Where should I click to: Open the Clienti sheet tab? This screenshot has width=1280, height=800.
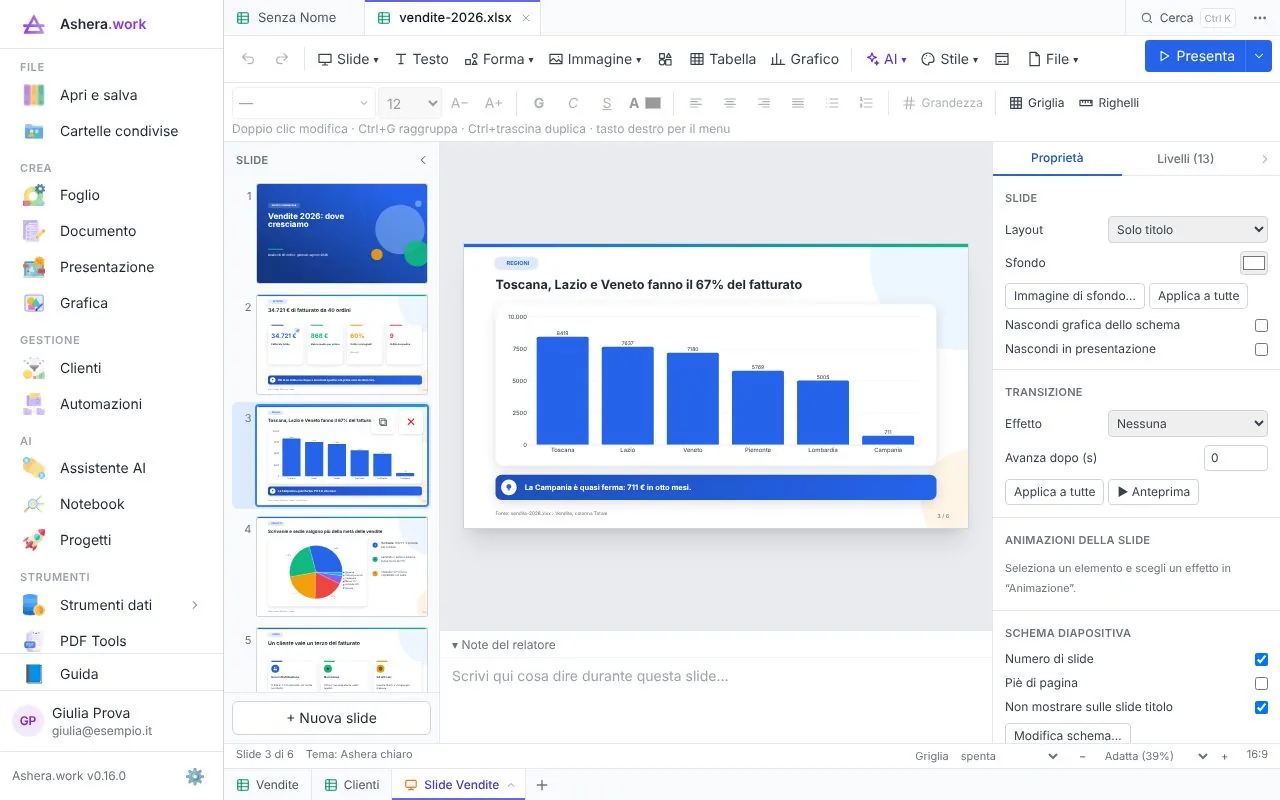point(351,785)
